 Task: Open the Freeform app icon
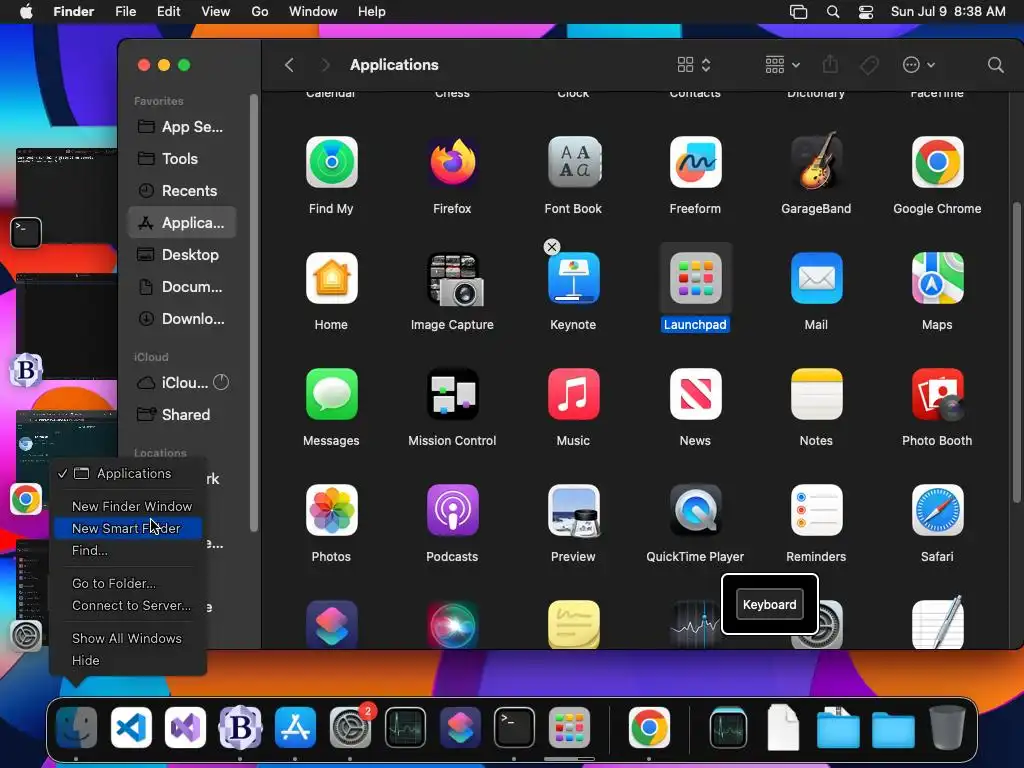(695, 162)
